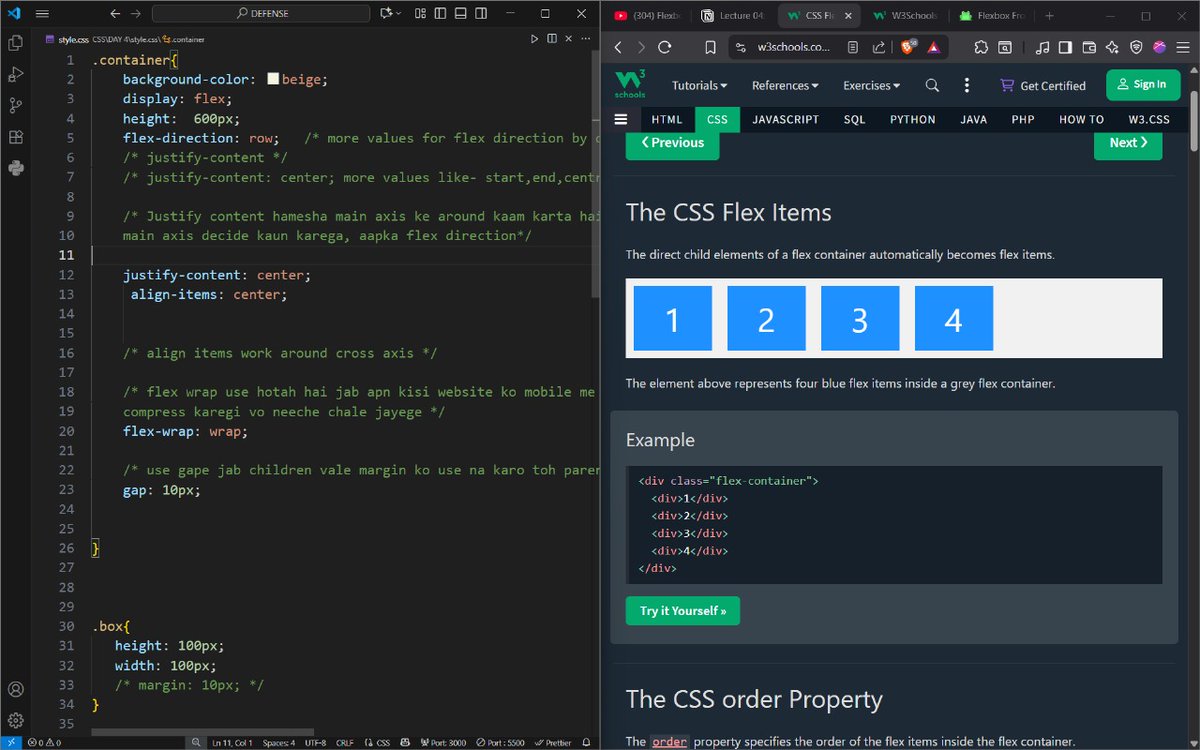This screenshot has height=750, width=1200.
Task: Run Live Preview using the play icon
Action: (535, 38)
